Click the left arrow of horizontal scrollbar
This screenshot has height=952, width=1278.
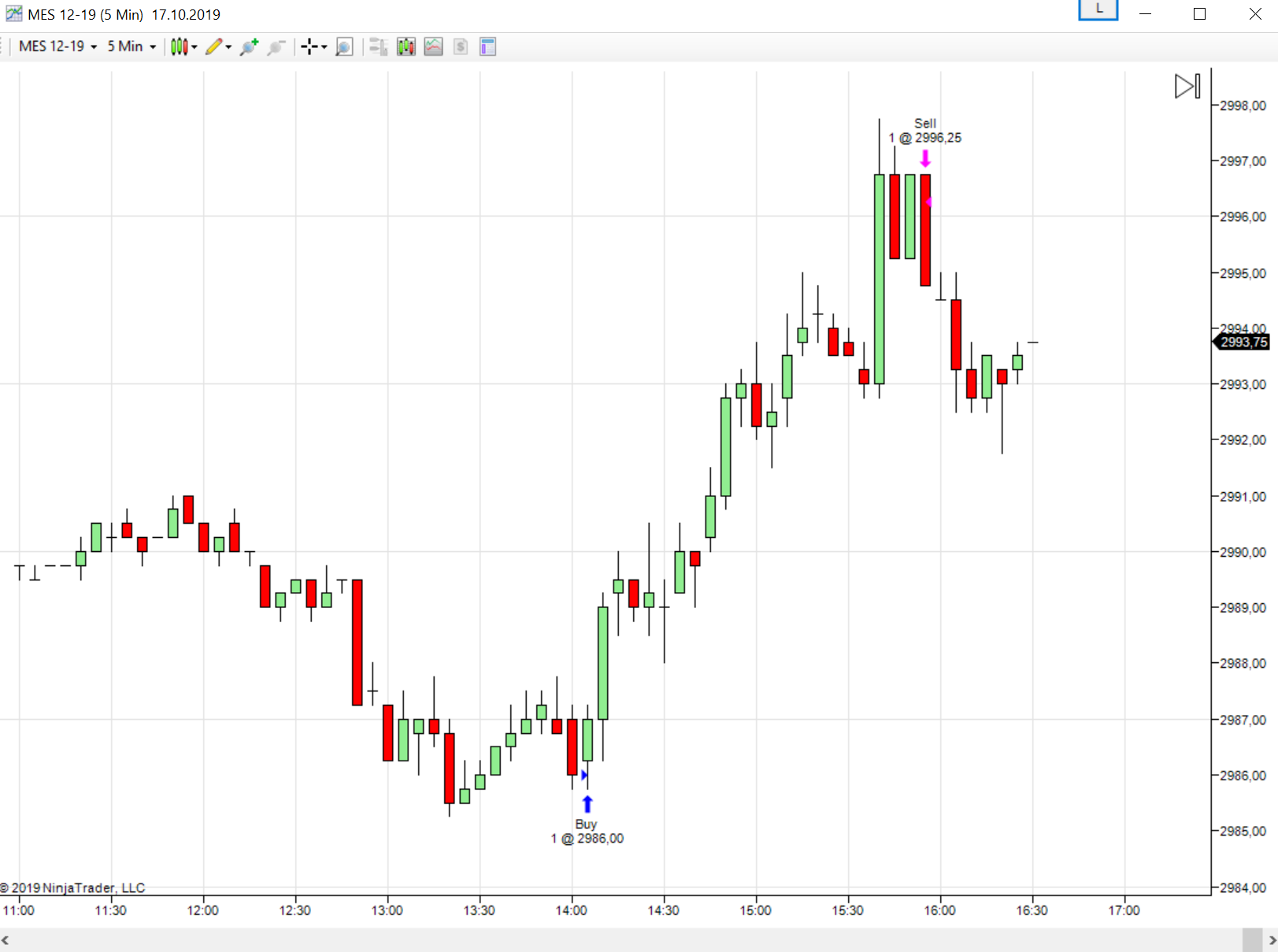click(6, 940)
